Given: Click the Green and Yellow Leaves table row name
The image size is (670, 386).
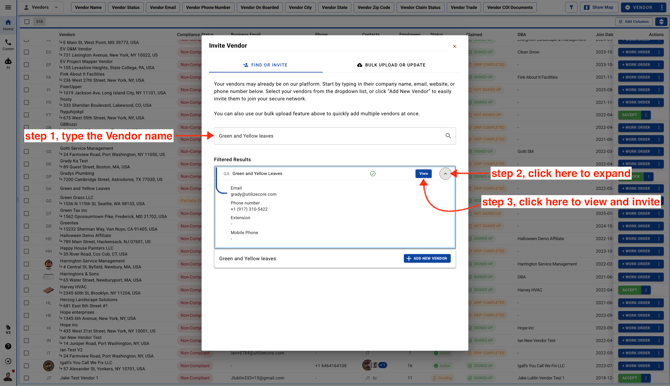Looking at the screenshot, I should 85,189.
